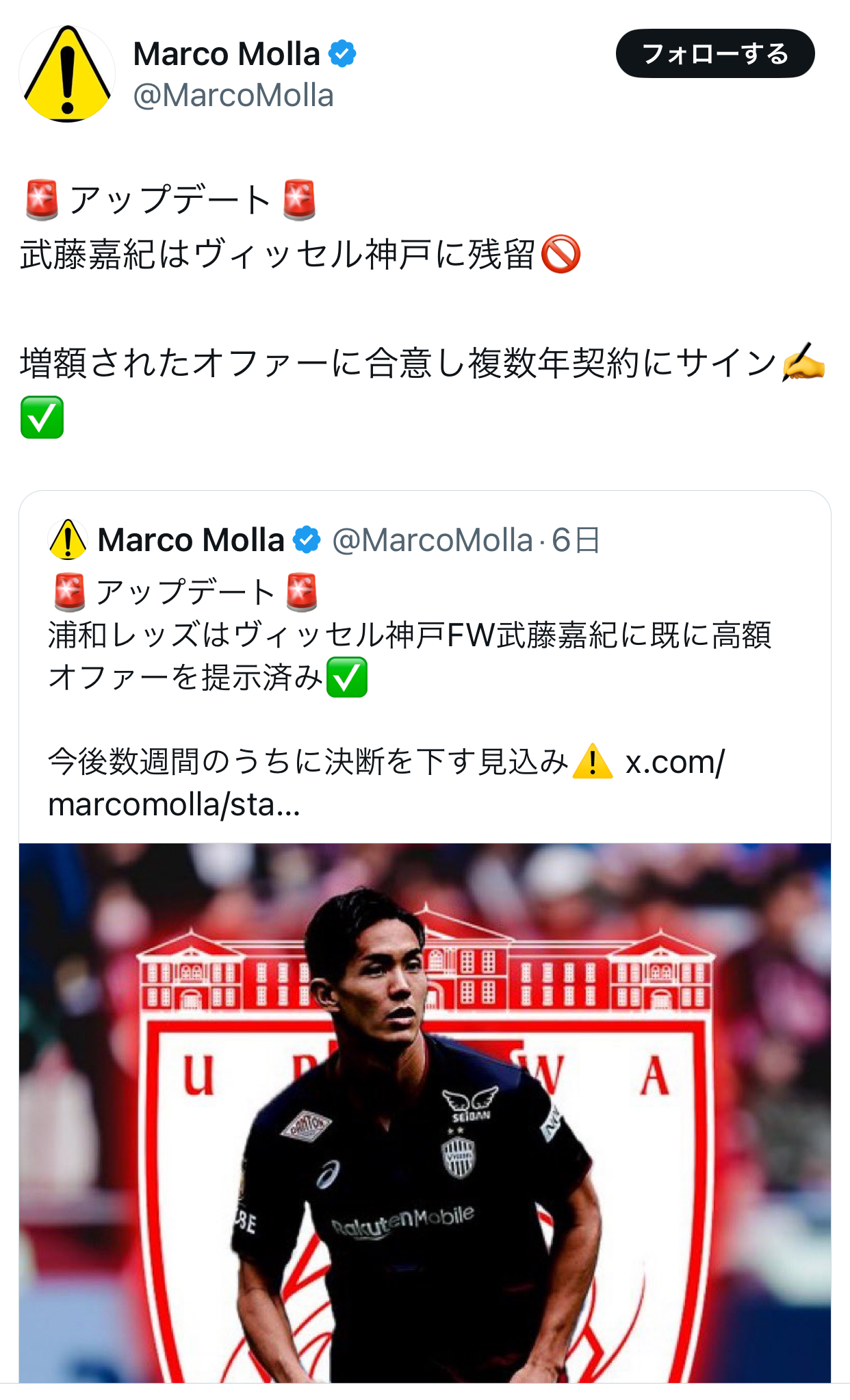Tap the small warning avatar in quoted tweet

point(67,539)
